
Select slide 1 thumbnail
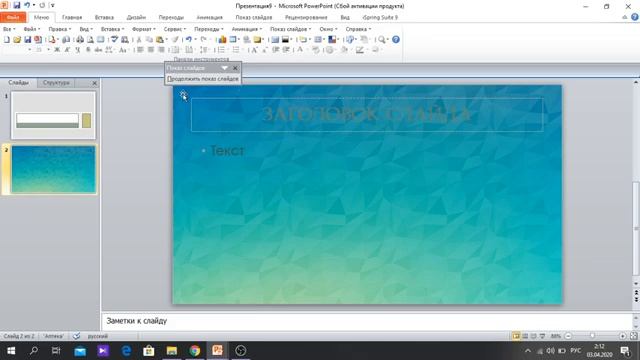(x=53, y=115)
